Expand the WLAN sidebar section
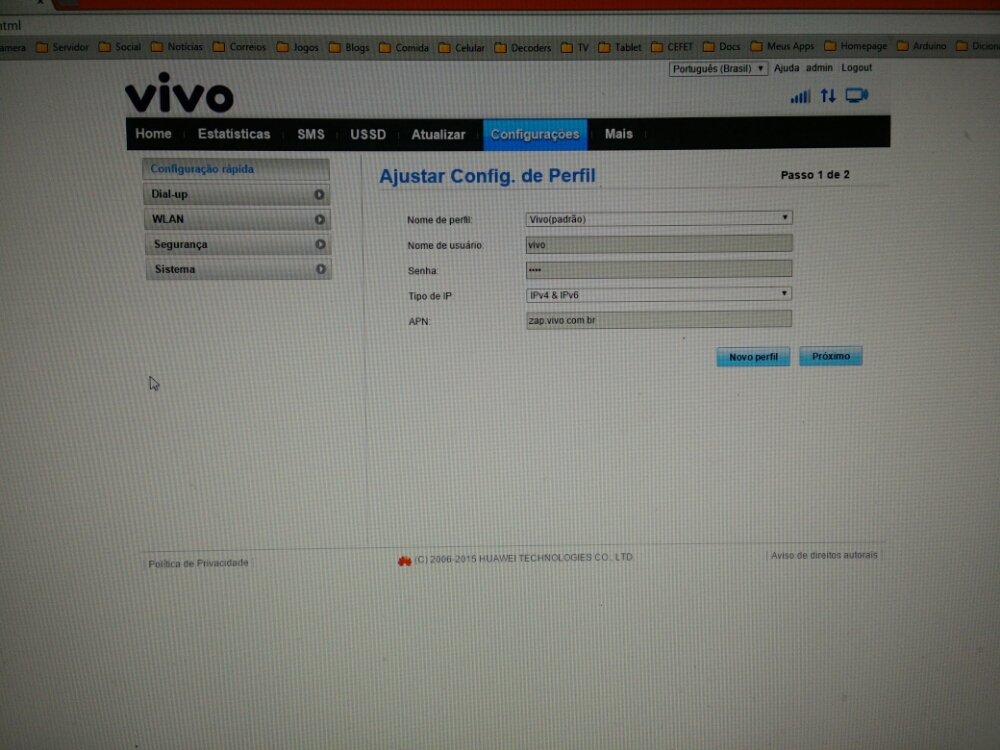Image resolution: width=1000 pixels, height=750 pixels. [237, 219]
